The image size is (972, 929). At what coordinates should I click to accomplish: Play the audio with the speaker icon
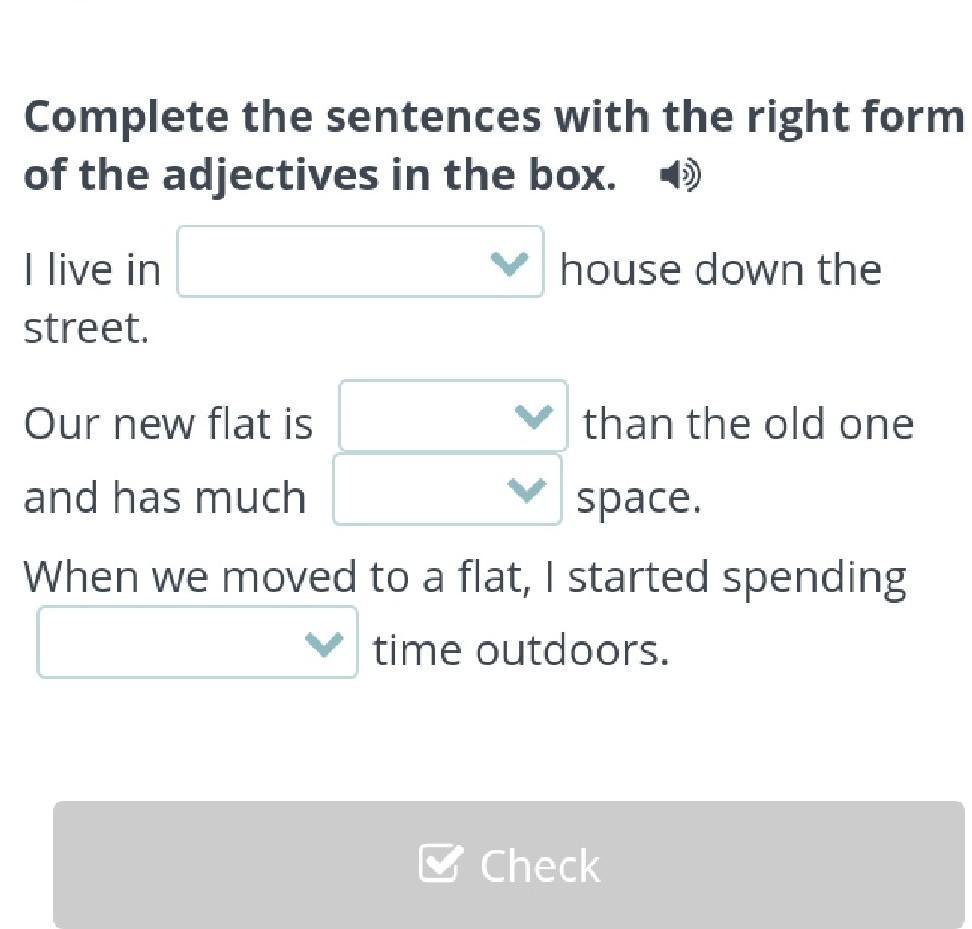click(680, 177)
